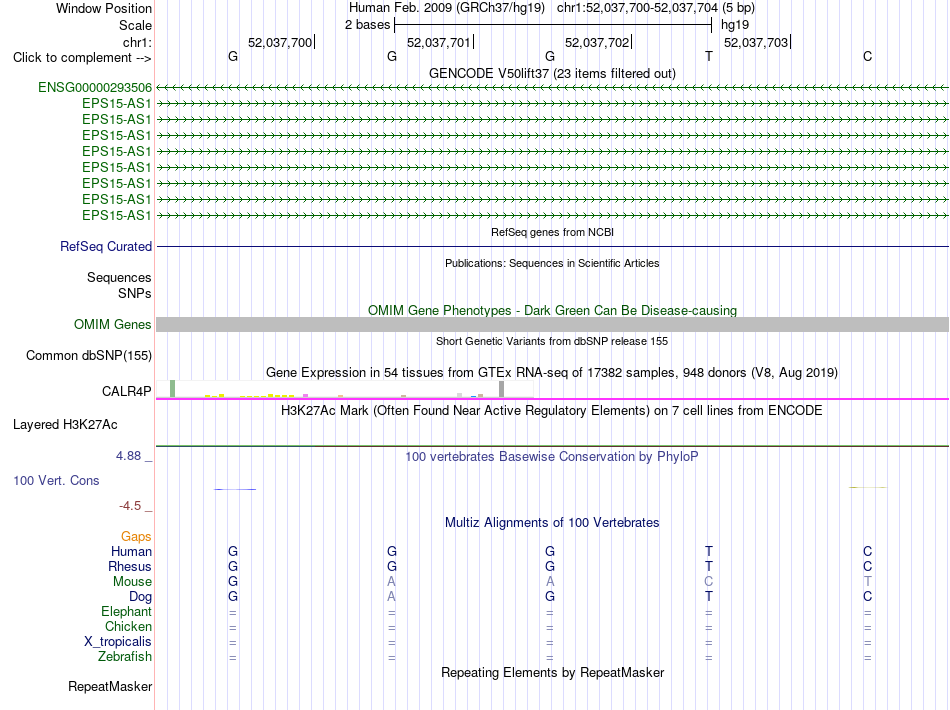Click the Rhesus species label
The width and height of the screenshot is (950, 710).
(x=130, y=566)
